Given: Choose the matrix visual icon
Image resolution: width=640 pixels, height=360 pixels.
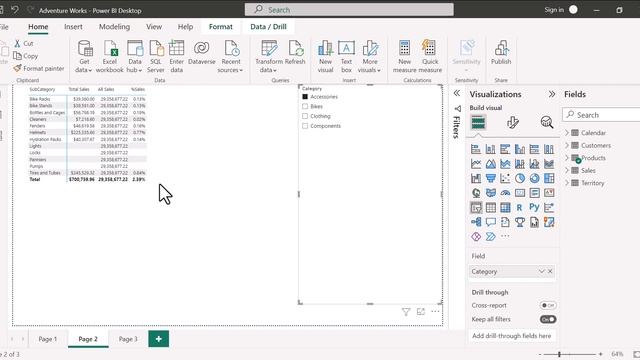Looking at the screenshot, I should click(x=505, y=208).
